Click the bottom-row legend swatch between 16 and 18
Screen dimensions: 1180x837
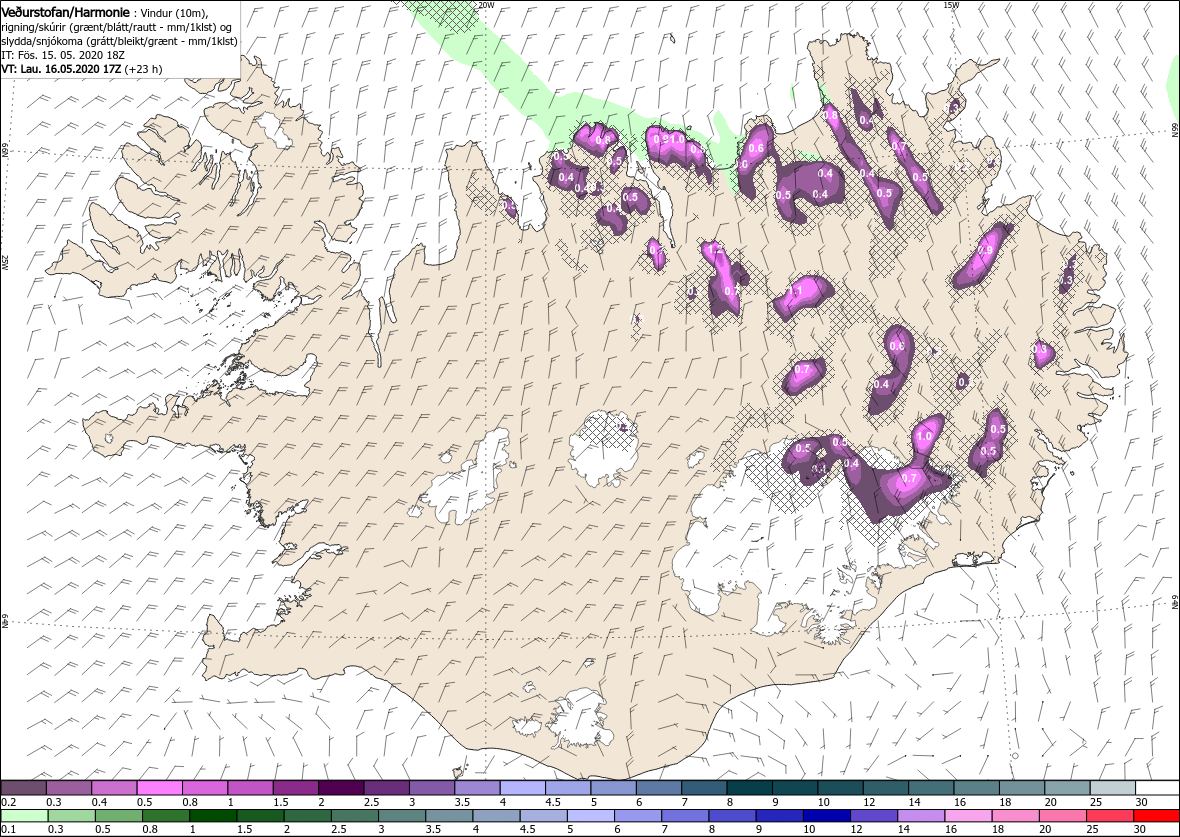coord(969,816)
